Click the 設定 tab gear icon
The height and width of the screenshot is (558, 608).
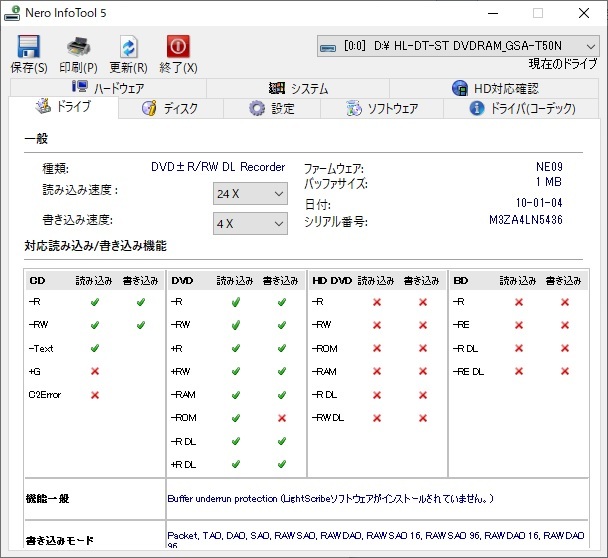tap(257, 108)
